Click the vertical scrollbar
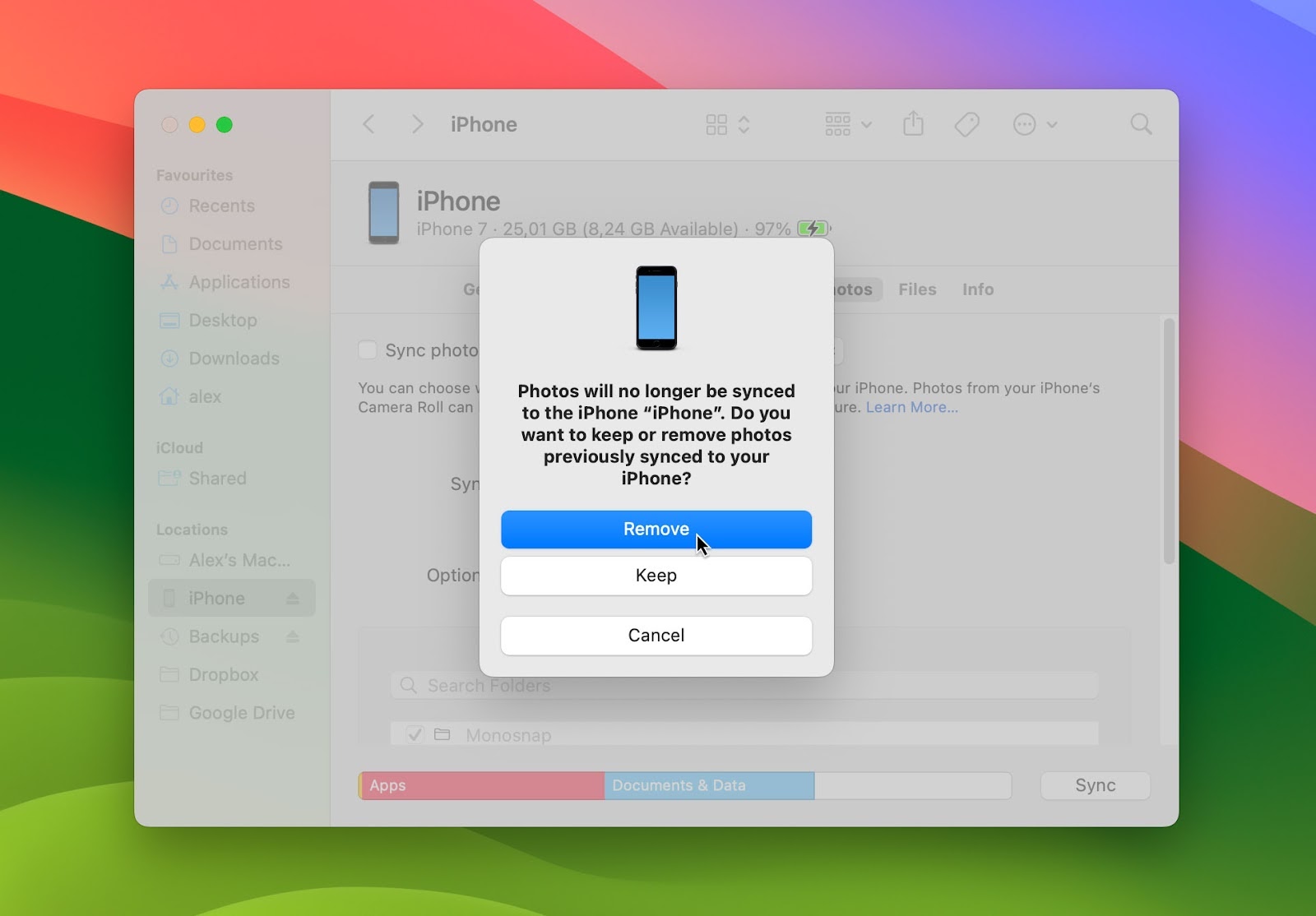This screenshot has height=916, width=1316. click(x=1169, y=442)
